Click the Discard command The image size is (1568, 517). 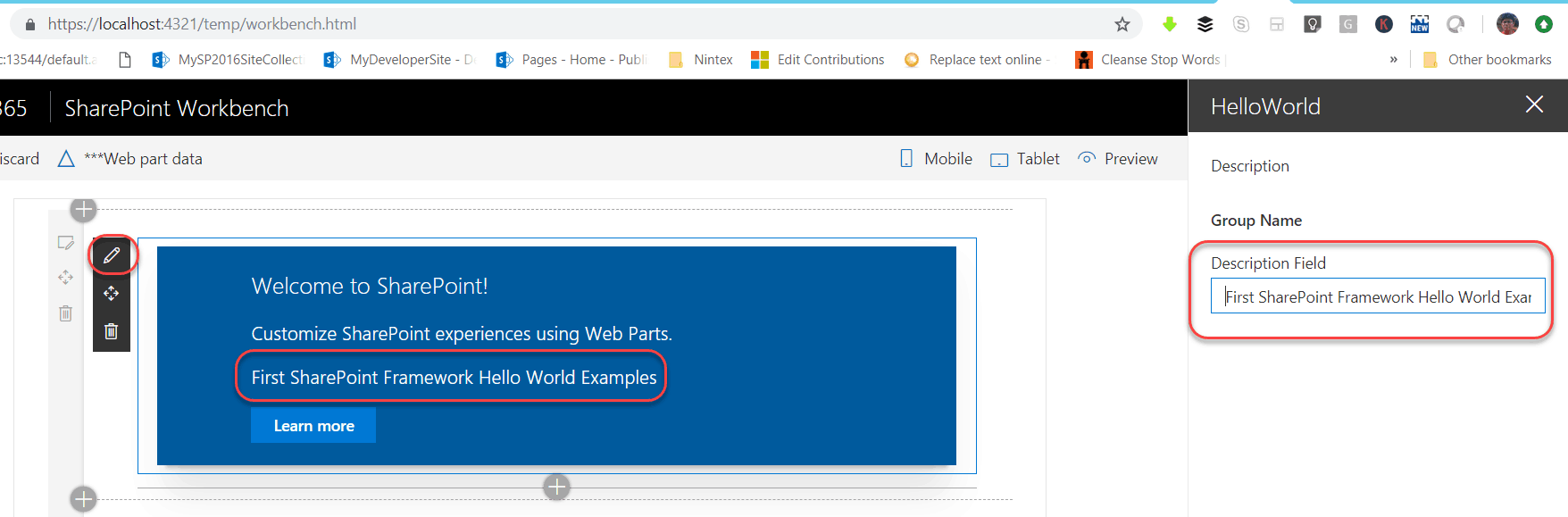20,159
